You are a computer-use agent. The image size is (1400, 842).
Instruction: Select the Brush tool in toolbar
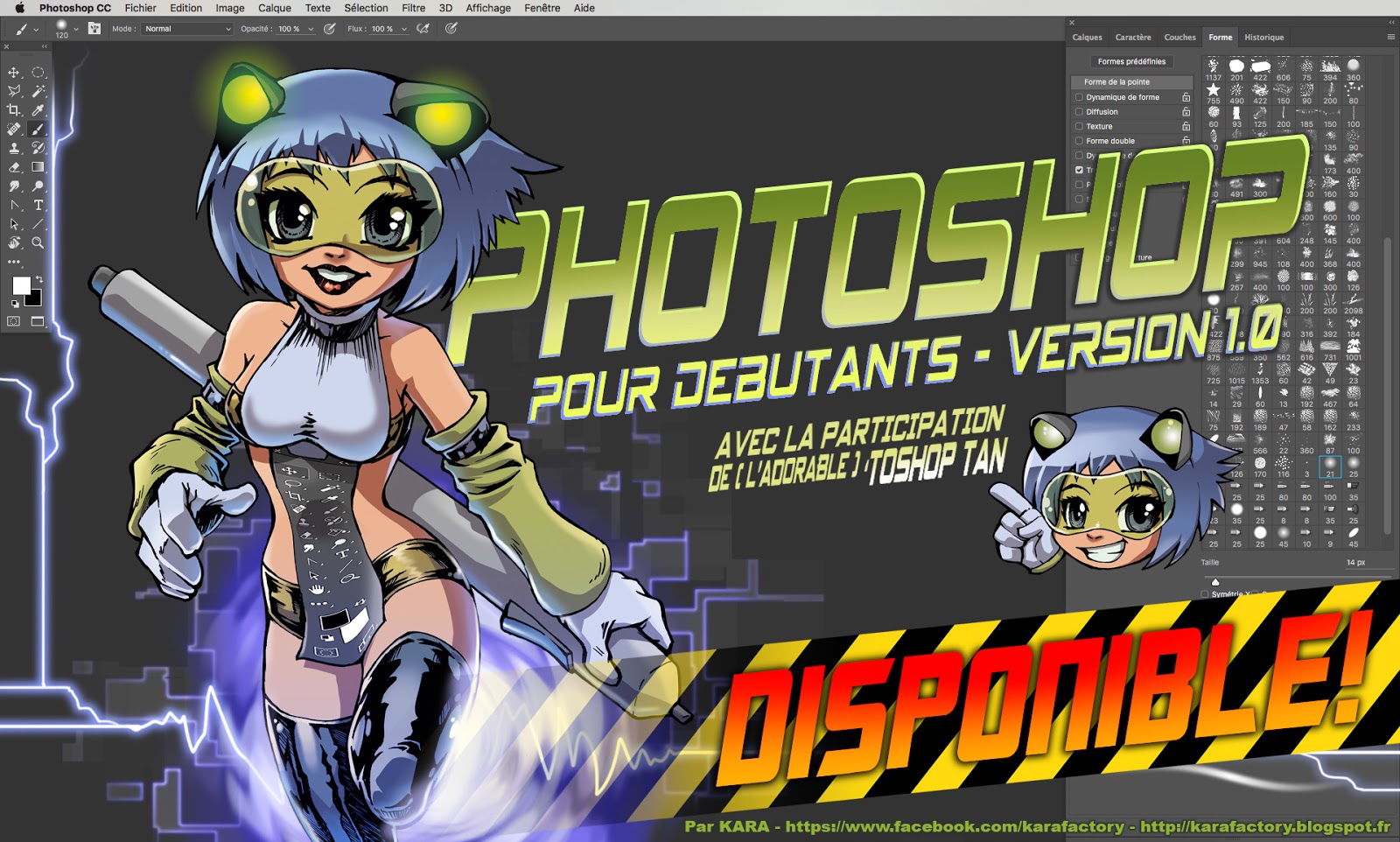(x=38, y=130)
